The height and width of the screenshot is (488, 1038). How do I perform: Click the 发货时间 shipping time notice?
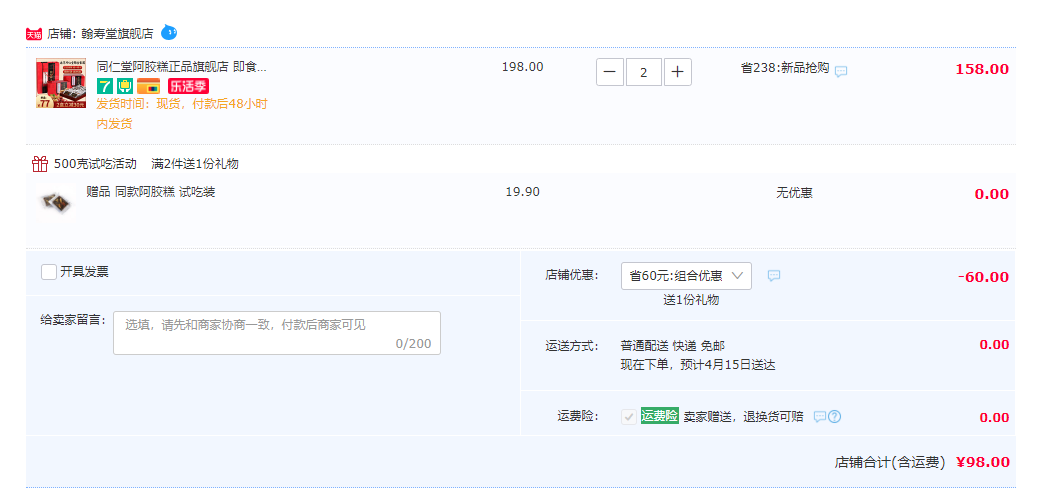[x=182, y=113]
